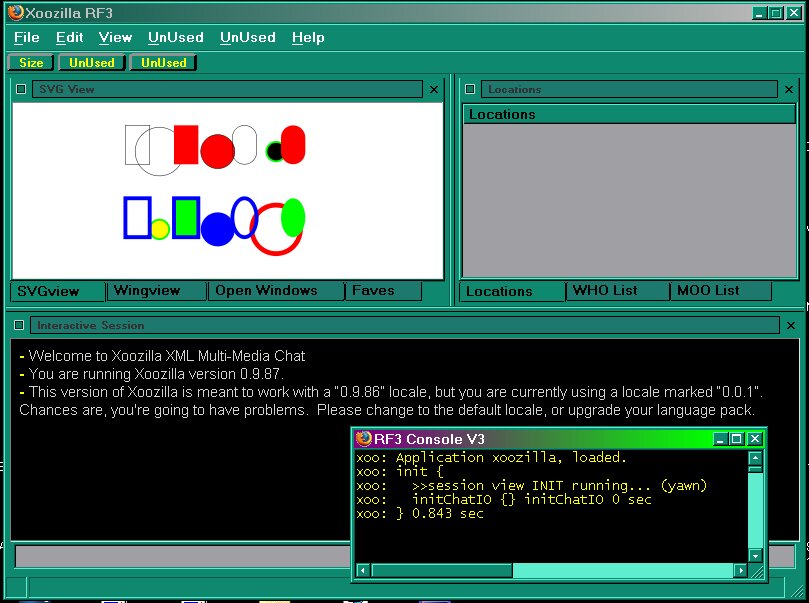This screenshot has height=603, width=809.
Task: Close the Locations panel
Action: click(x=789, y=90)
